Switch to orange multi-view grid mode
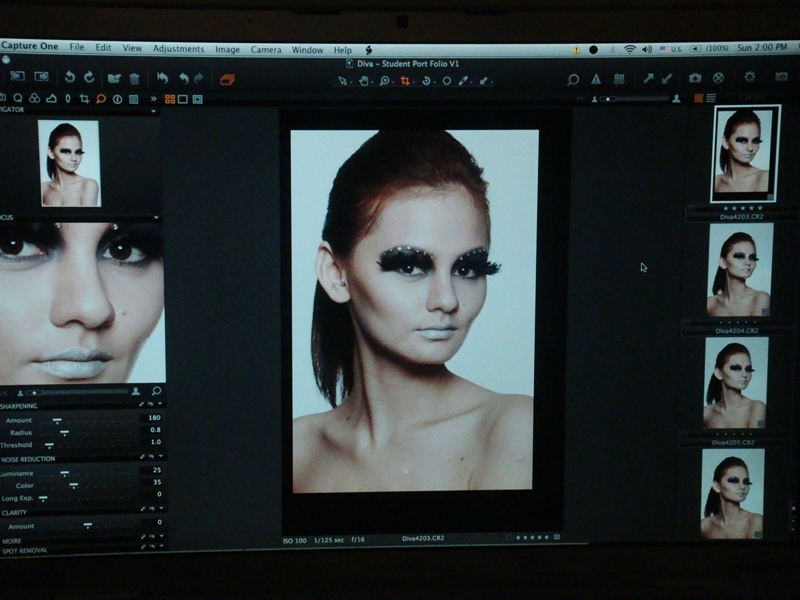This screenshot has height=600, width=800. [170, 99]
